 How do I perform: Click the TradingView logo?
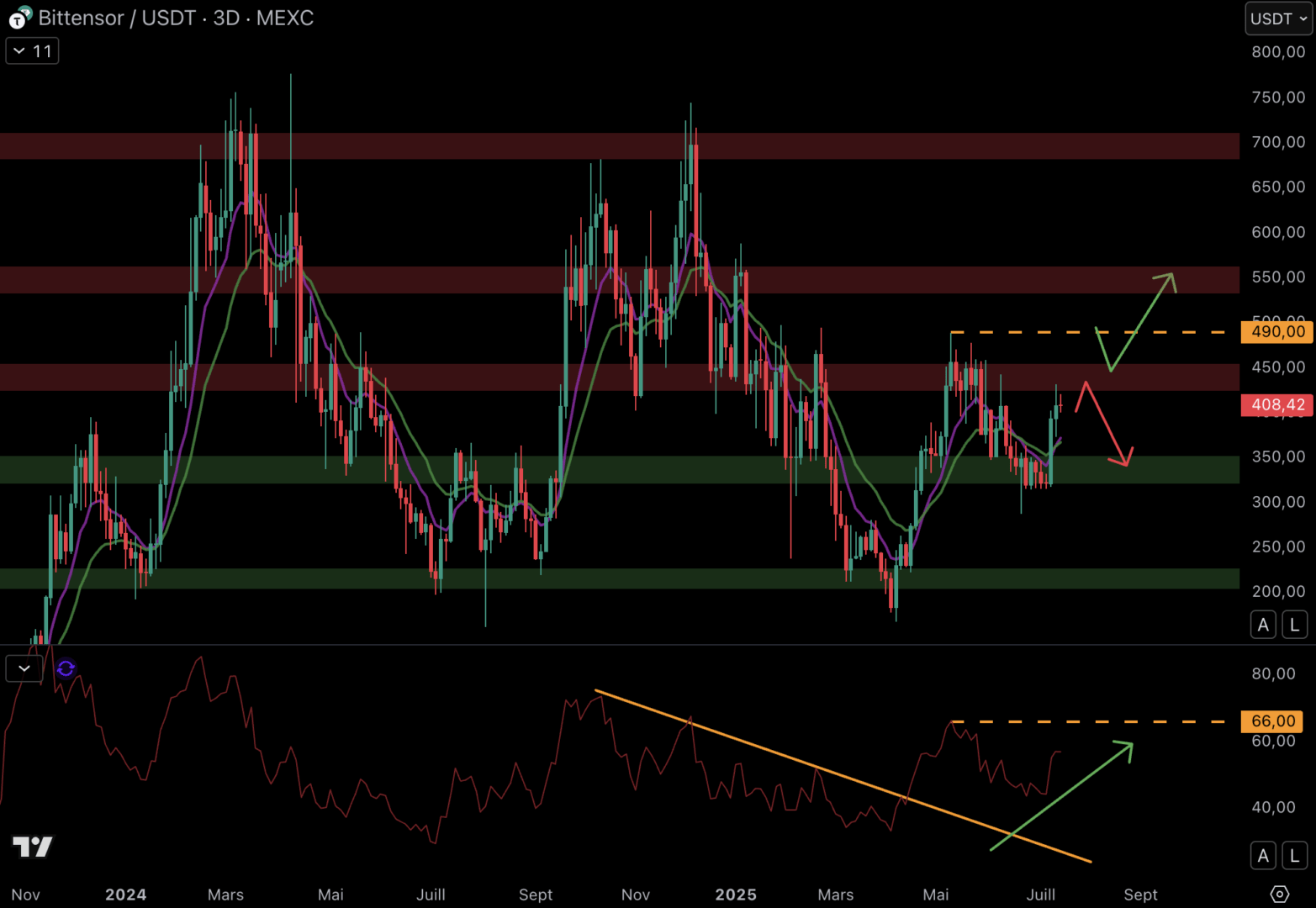pyautogui.click(x=33, y=847)
